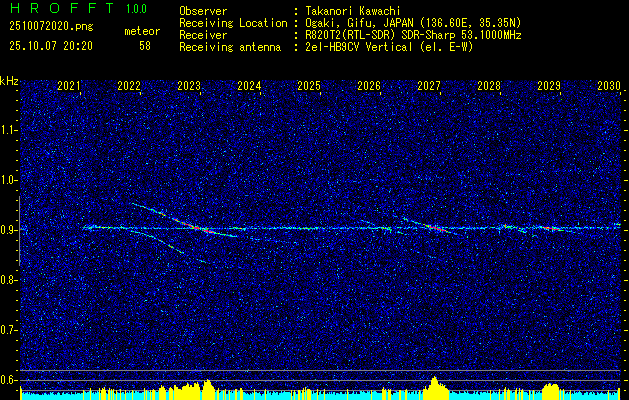
Task: Click the kHz axis unit label
Action: (x=9, y=81)
